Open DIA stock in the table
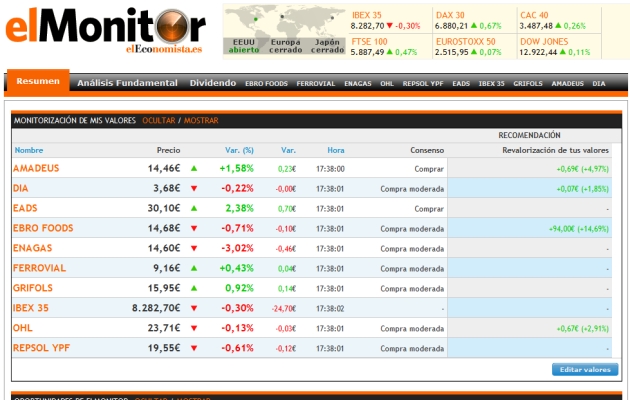This screenshot has height=400, width=630. click(x=20, y=188)
